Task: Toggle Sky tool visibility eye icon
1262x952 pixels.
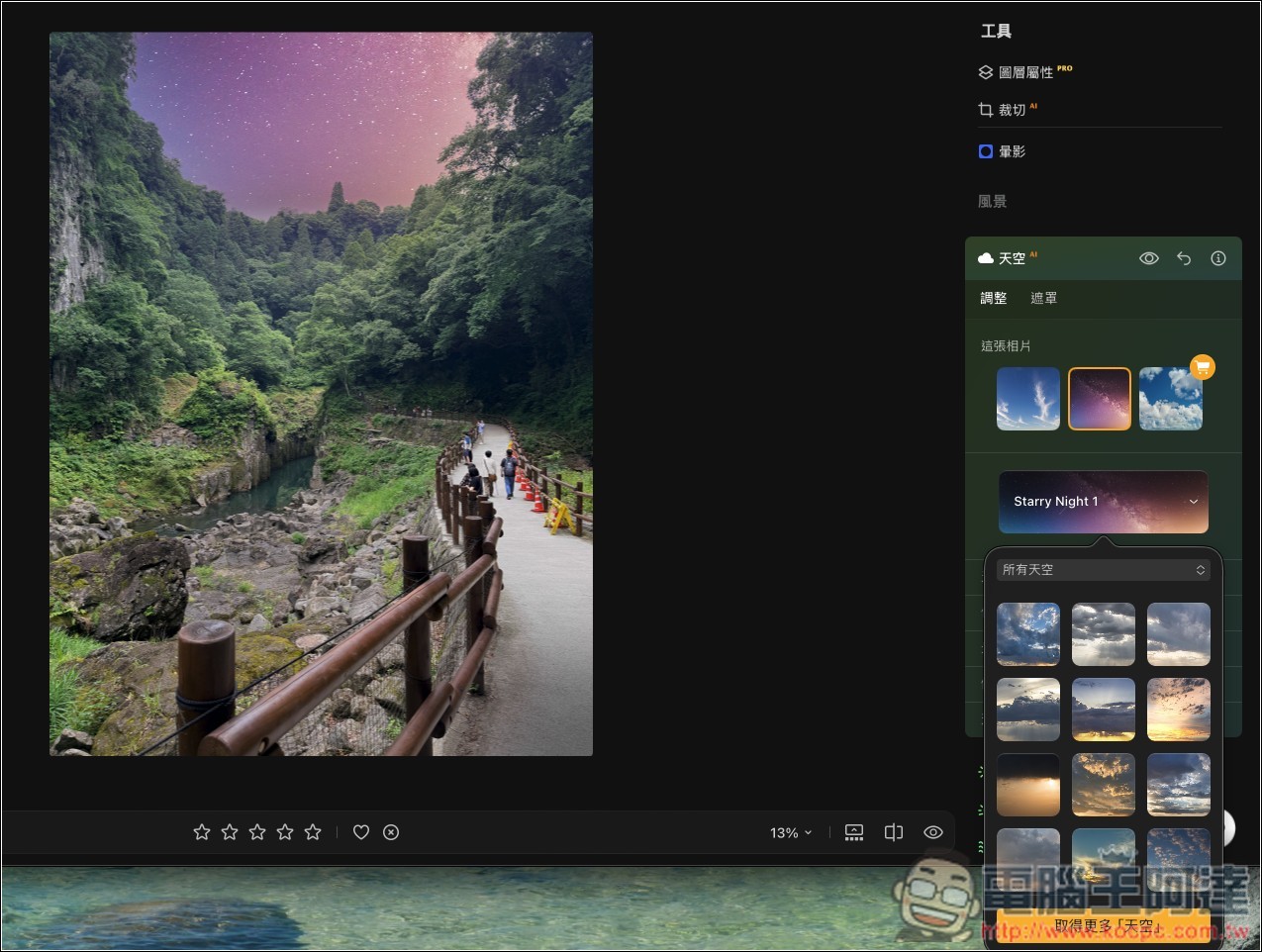Action: pos(1149,258)
